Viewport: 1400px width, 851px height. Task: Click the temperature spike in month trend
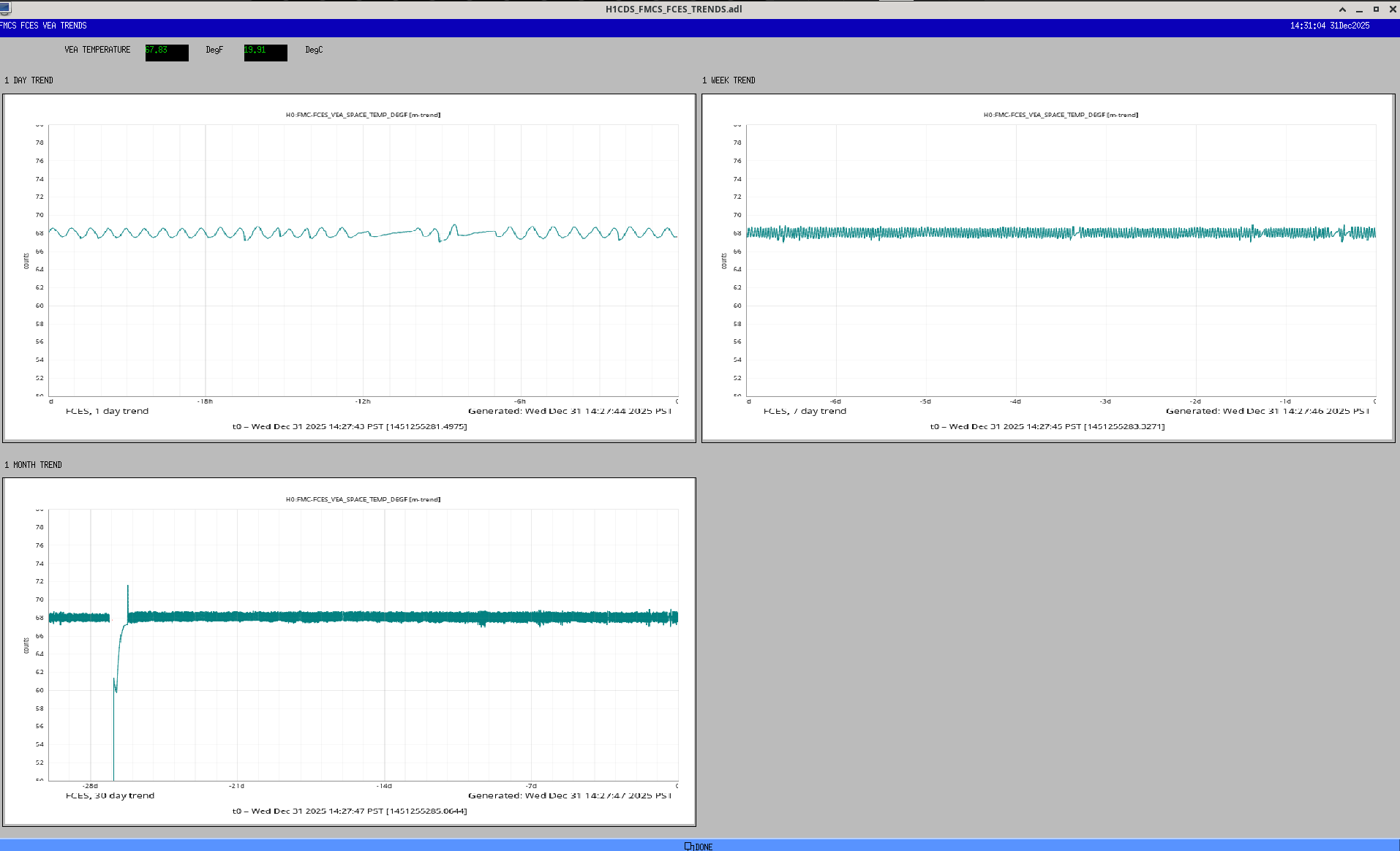[x=128, y=589]
